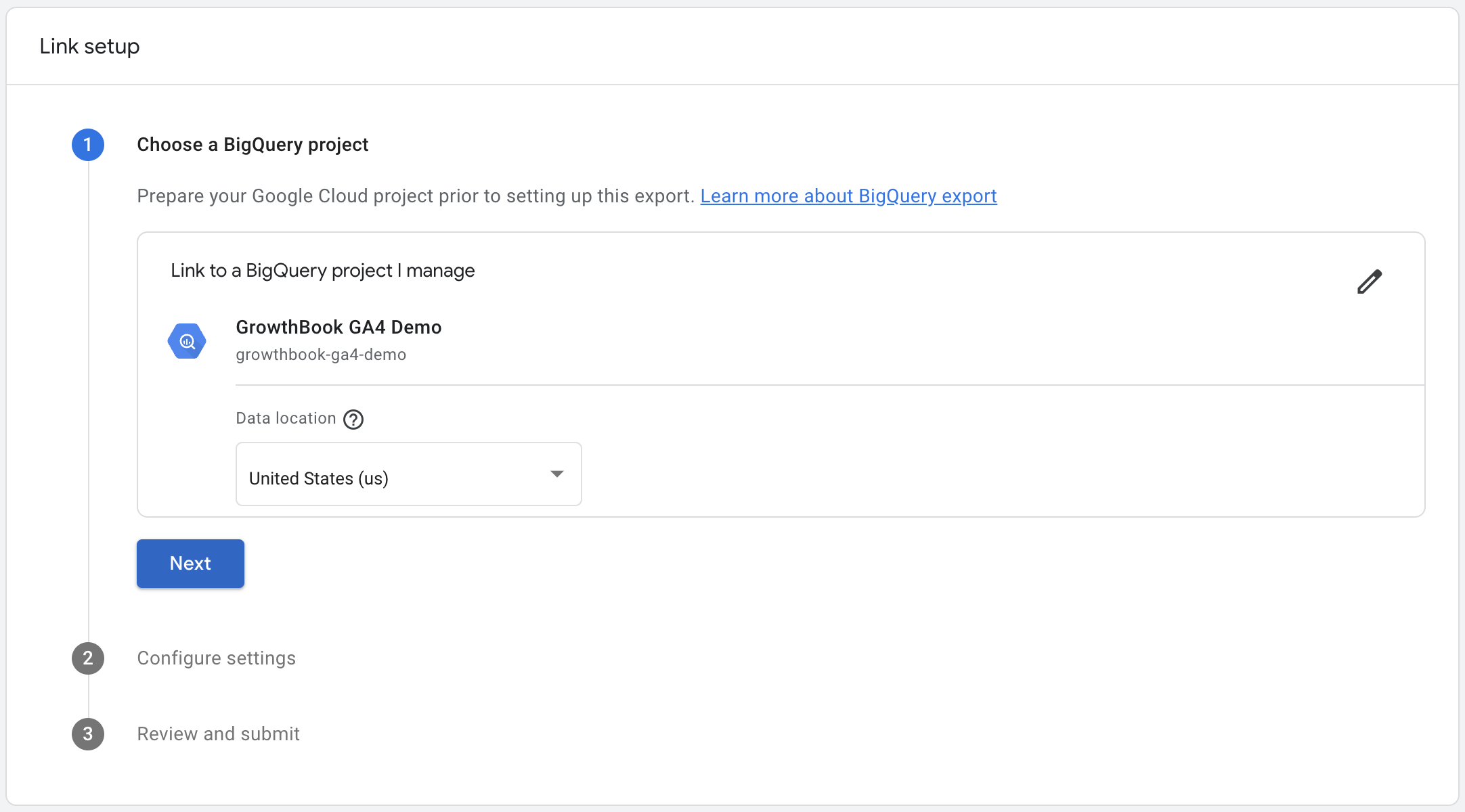Click the Next button

pyautogui.click(x=190, y=564)
